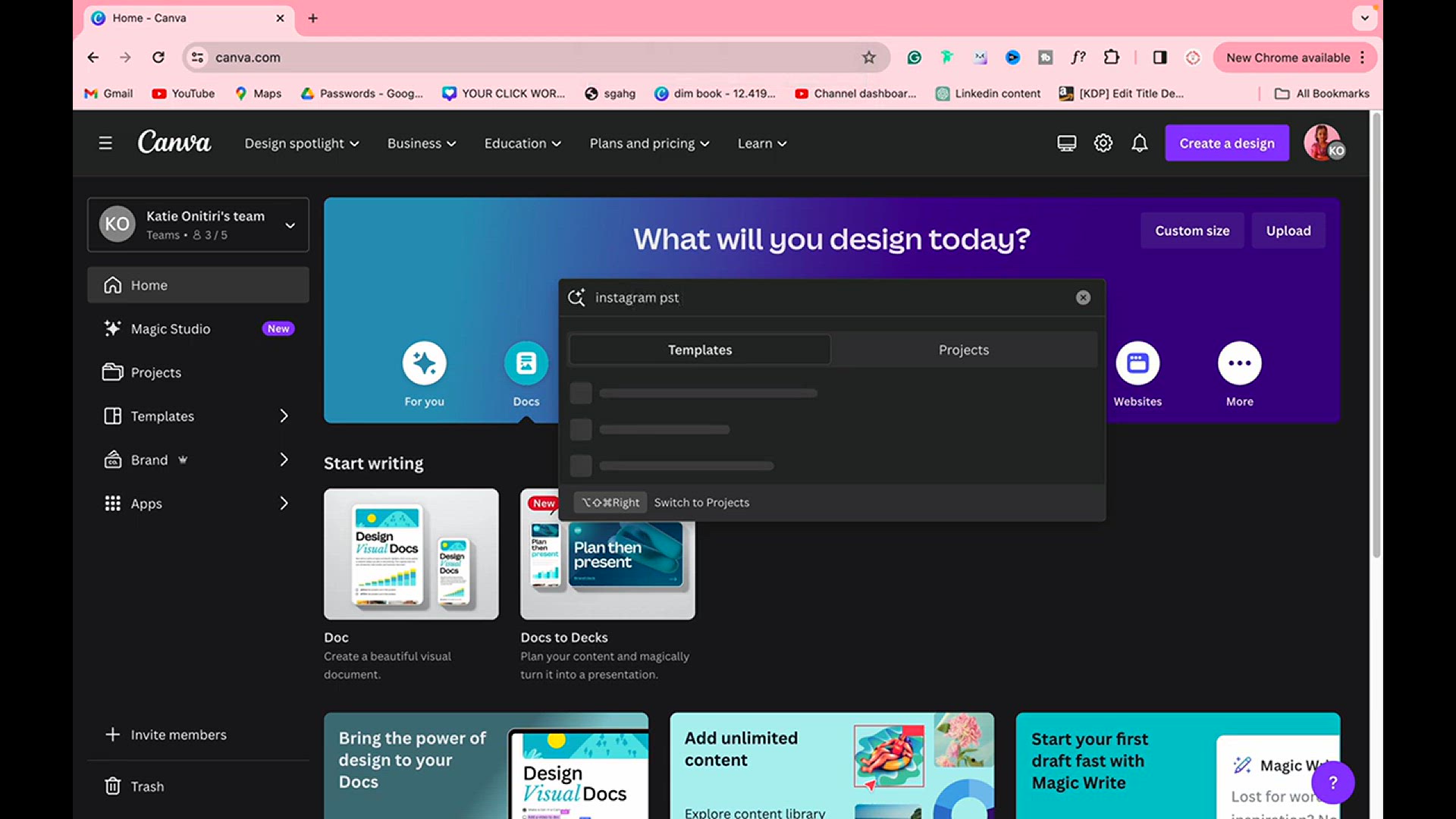Switch to Templates search tab

click(x=700, y=350)
